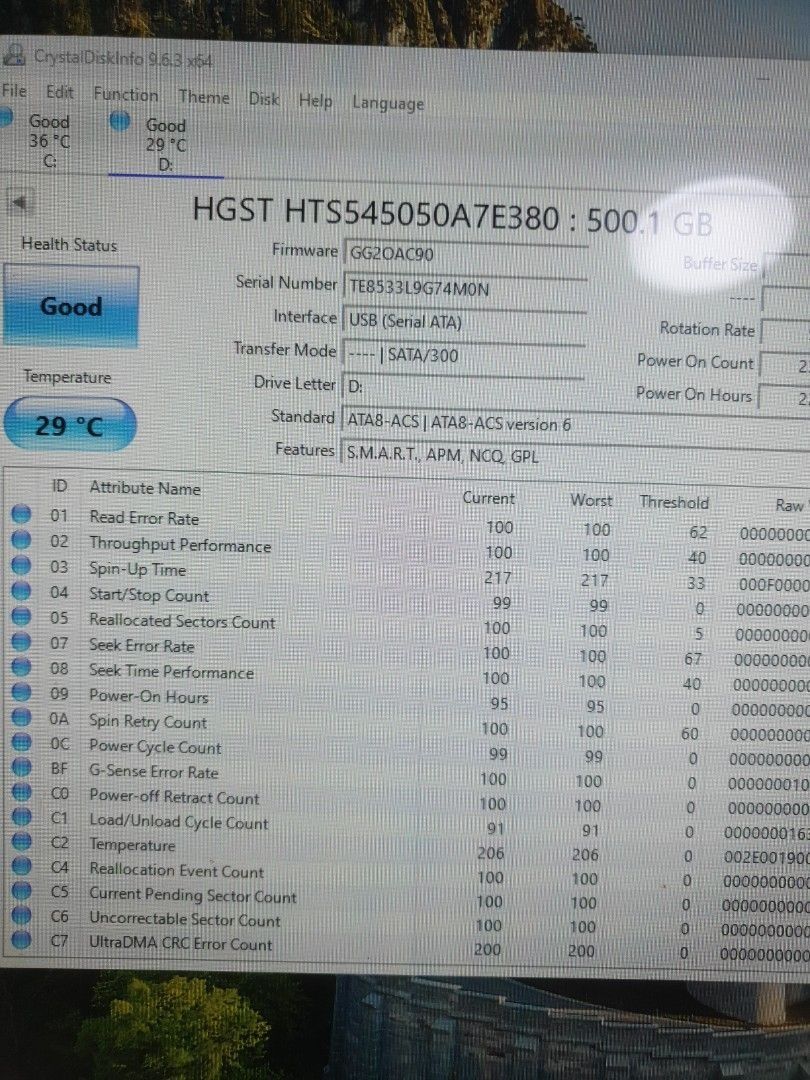The height and width of the screenshot is (1080, 810).
Task: Select the Read Error Rate attribute name
Action: pyautogui.click(x=144, y=518)
